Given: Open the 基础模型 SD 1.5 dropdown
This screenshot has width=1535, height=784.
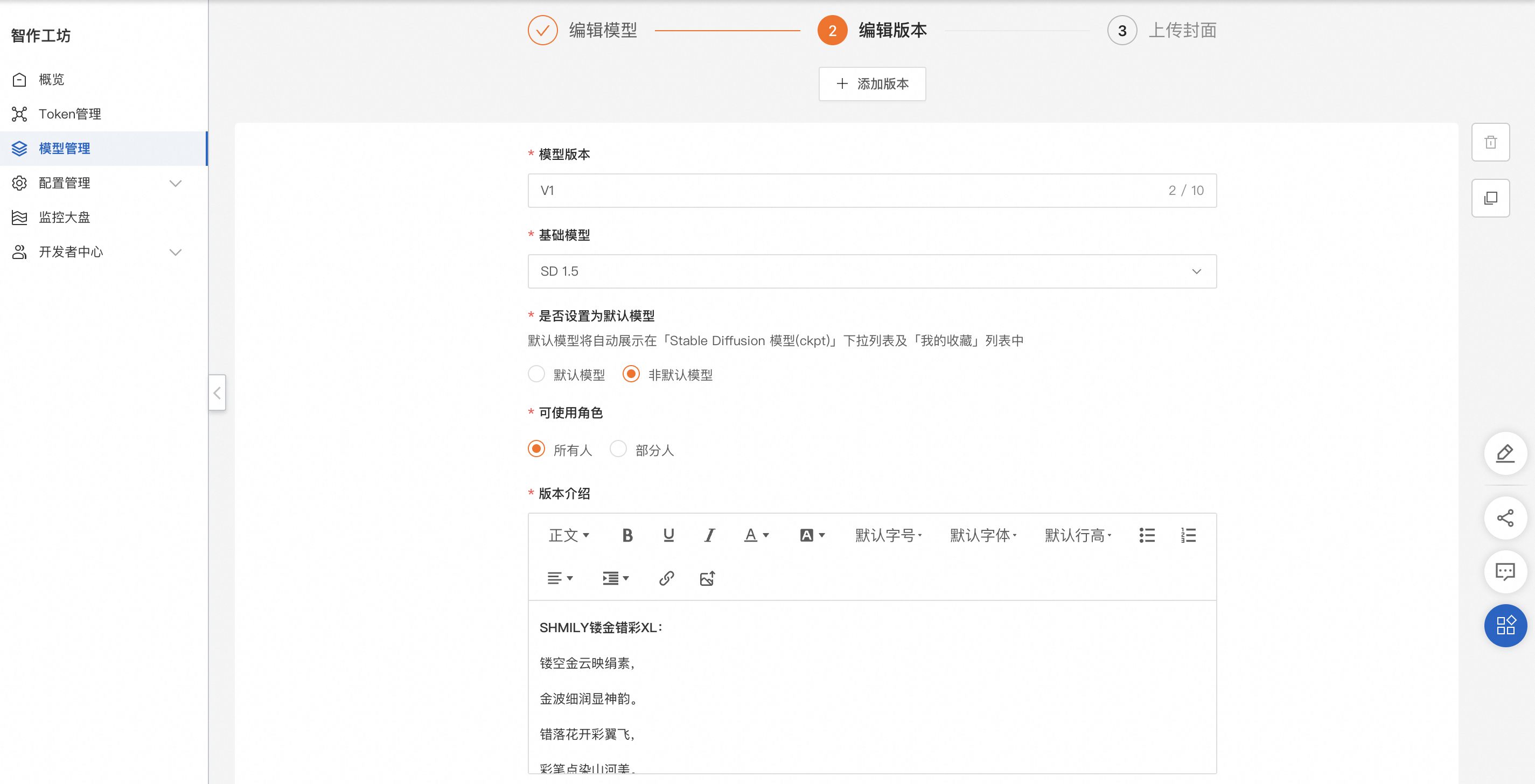Looking at the screenshot, I should [872, 271].
